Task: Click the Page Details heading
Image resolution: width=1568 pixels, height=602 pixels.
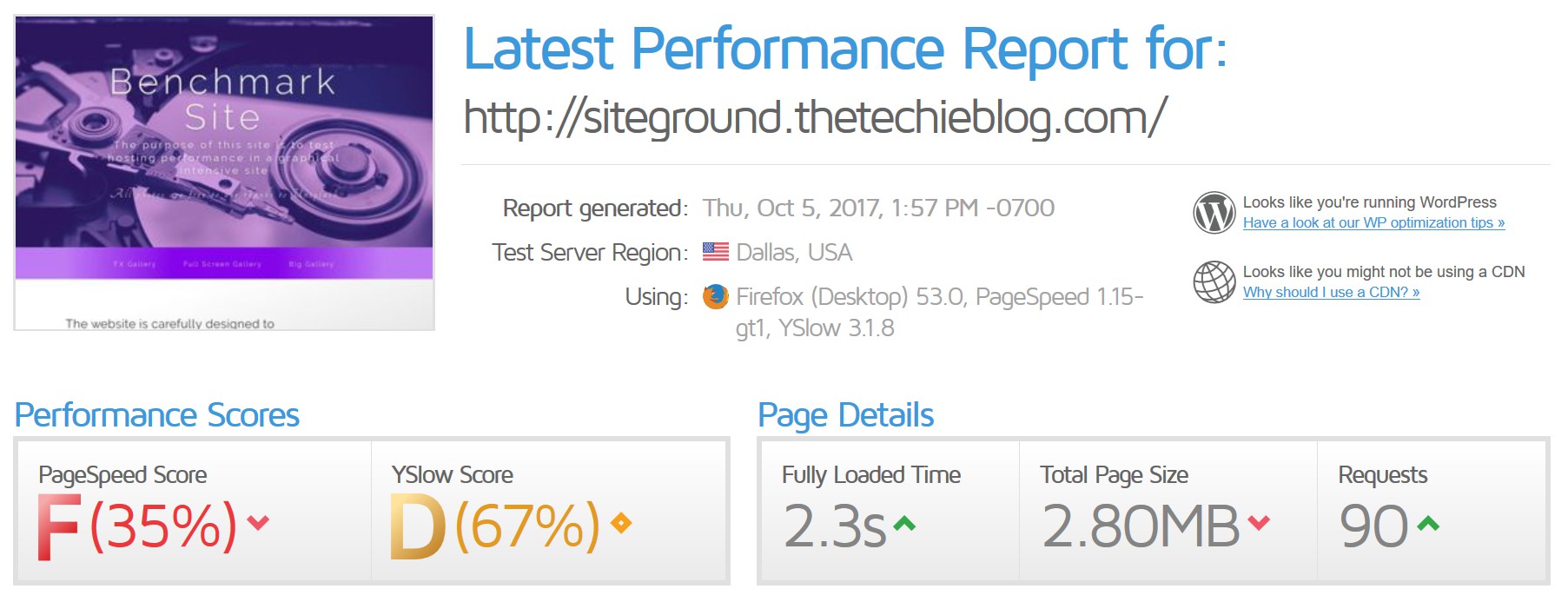Action: 846,415
